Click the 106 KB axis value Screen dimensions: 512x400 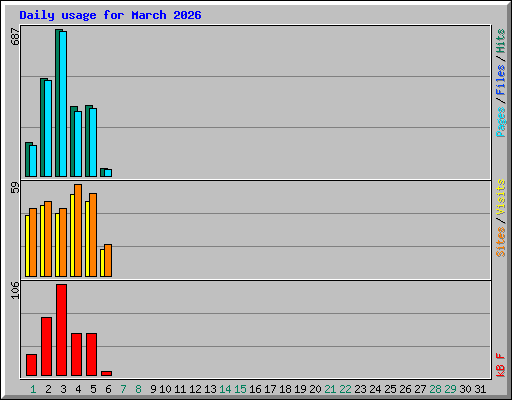(15, 290)
